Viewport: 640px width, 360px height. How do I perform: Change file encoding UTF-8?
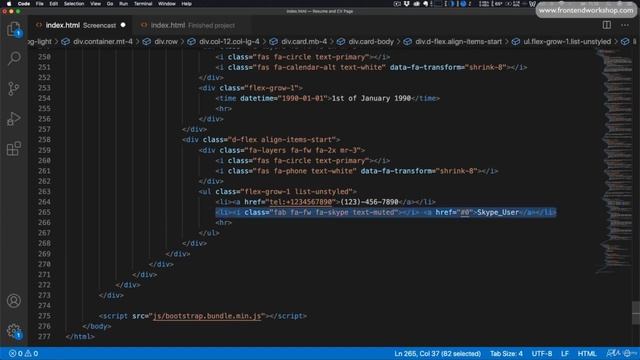542,353
